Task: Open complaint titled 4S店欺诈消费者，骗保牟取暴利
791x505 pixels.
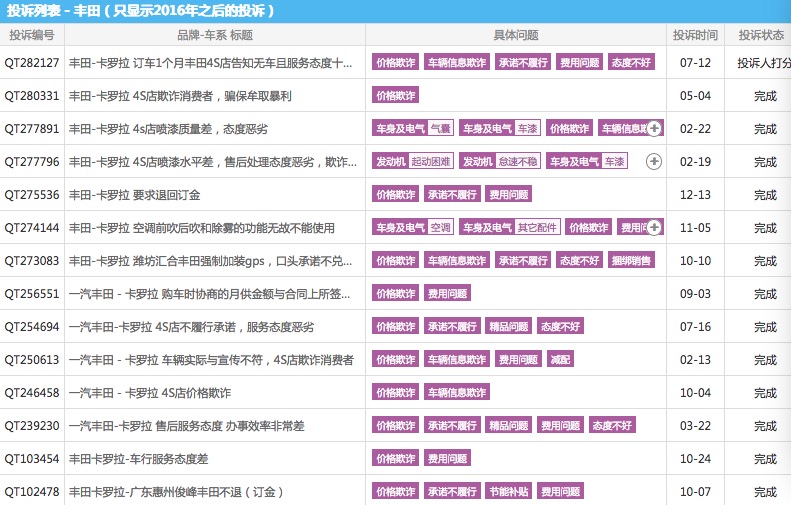Action: (180, 96)
